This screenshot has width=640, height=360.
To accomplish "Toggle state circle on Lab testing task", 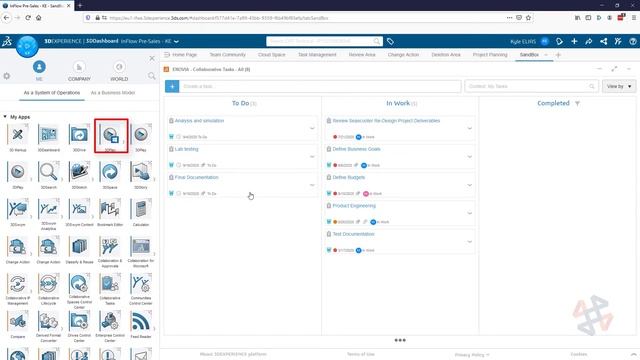I will point(178,165).
